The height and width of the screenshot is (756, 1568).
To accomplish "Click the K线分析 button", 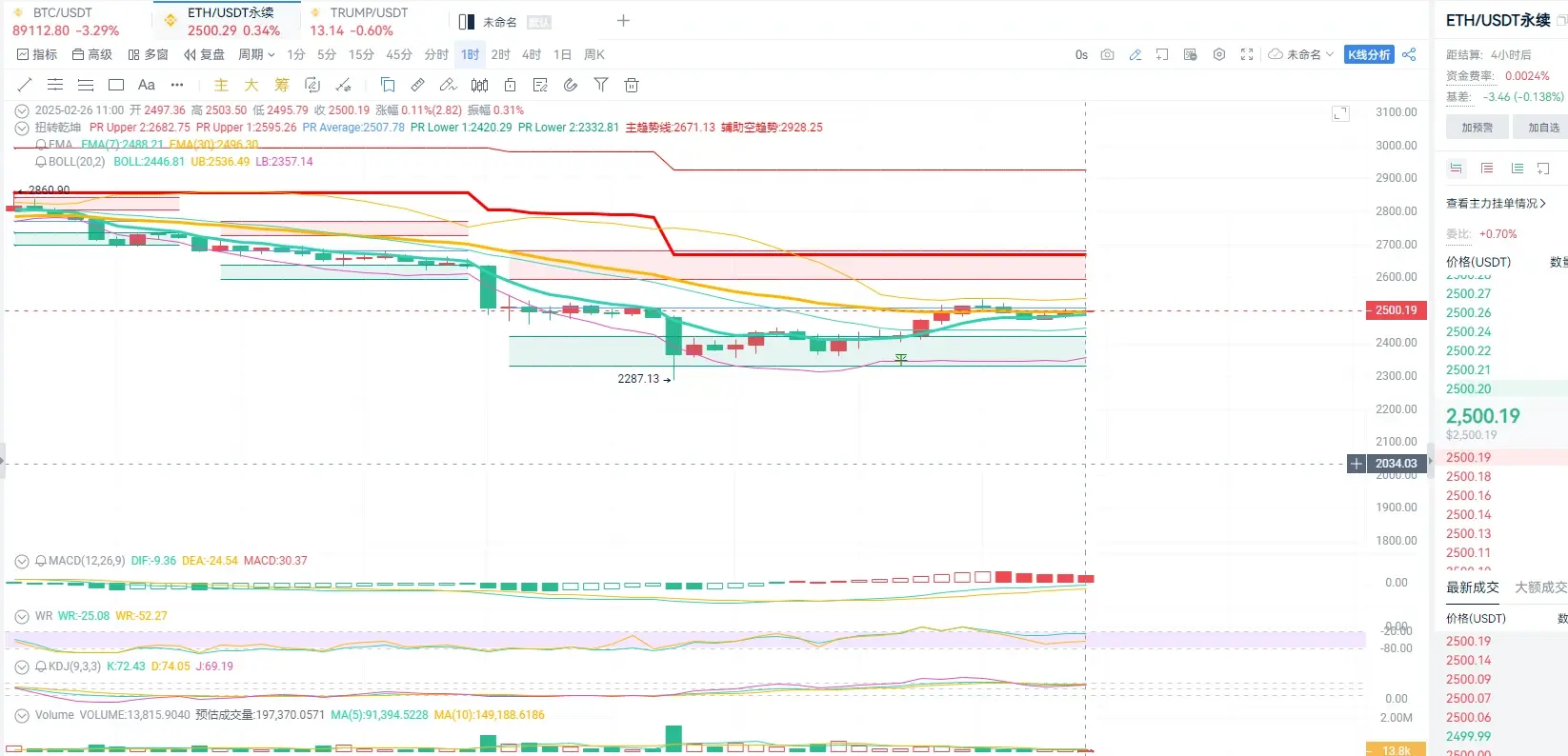I will point(1369,54).
